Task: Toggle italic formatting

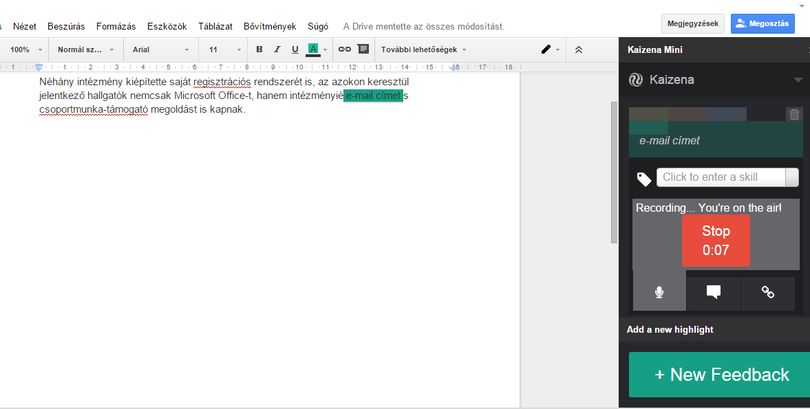Action: point(277,50)
